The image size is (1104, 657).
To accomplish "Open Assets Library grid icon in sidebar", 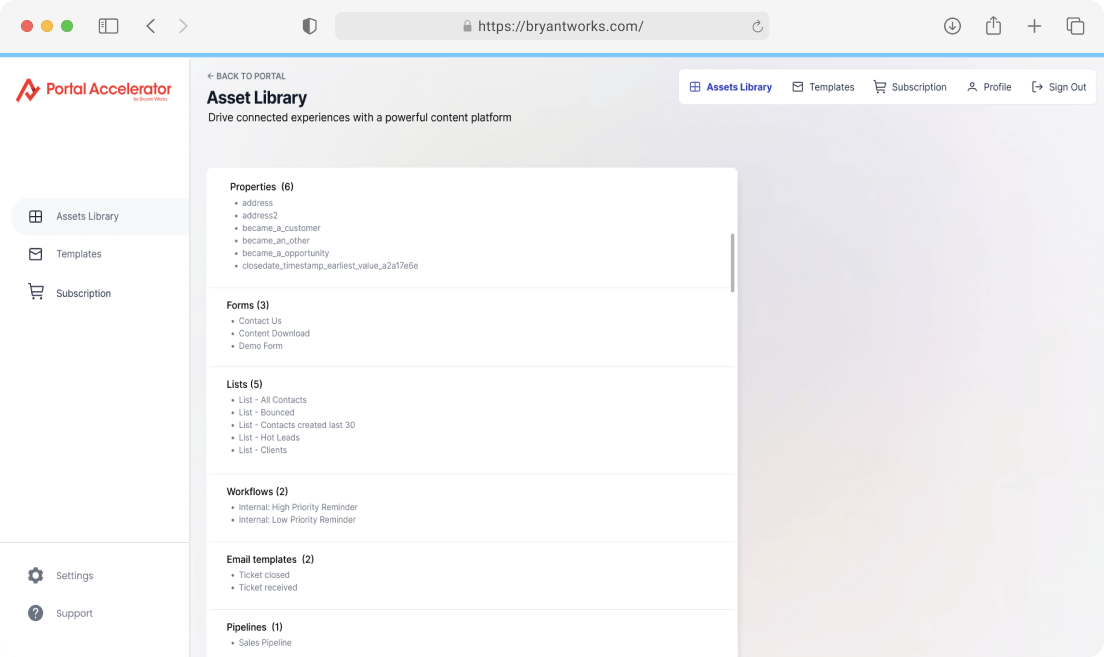I will tap(35, 216).
